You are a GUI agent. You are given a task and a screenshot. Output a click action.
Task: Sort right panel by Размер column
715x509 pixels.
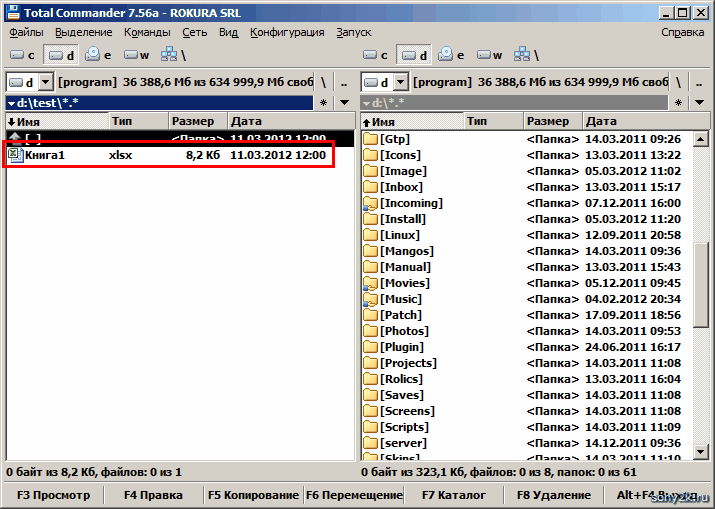click(553, 121)
